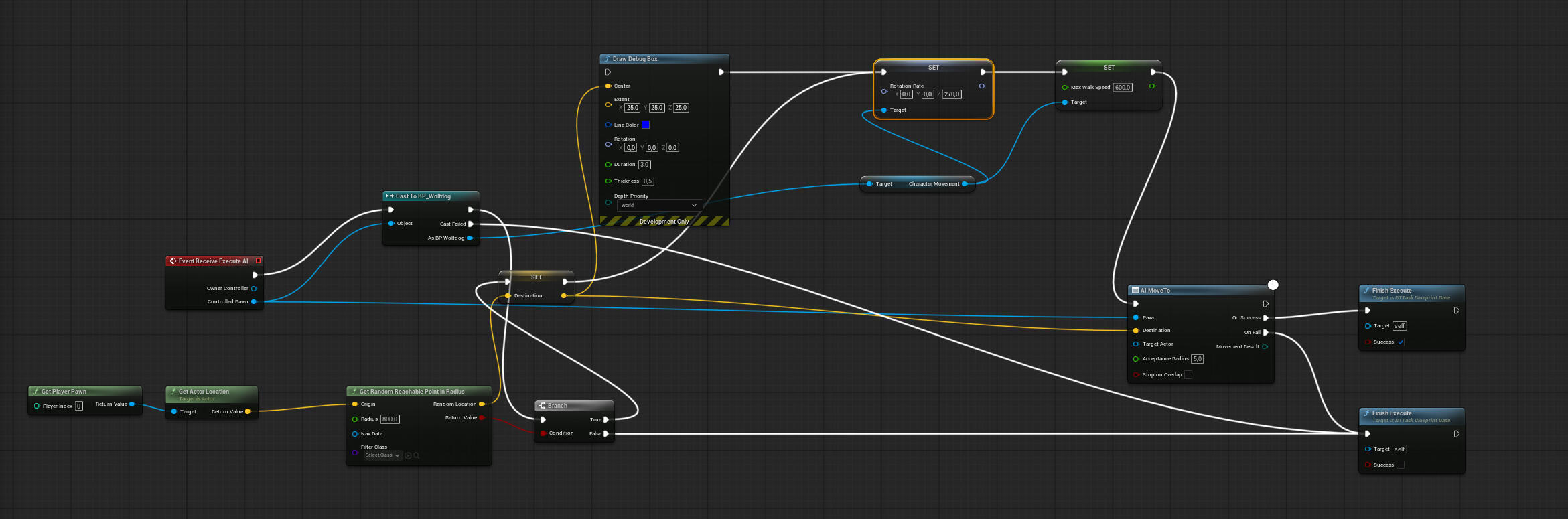Open the Line Color swatch picker
Screen dimensions: 1568x519
646,125
